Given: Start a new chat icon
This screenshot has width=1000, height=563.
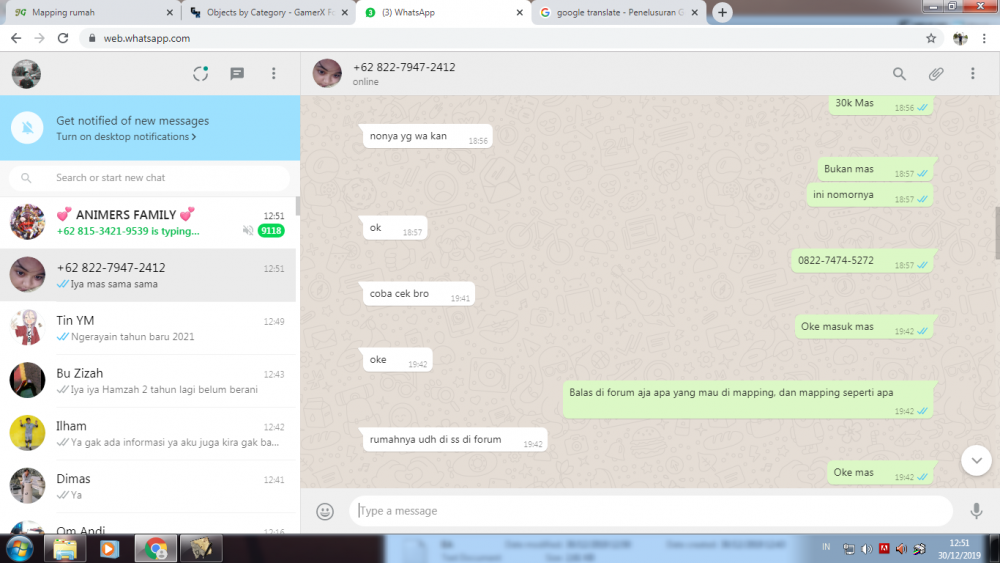Looking at the screenshot, I should click(237, 74).
